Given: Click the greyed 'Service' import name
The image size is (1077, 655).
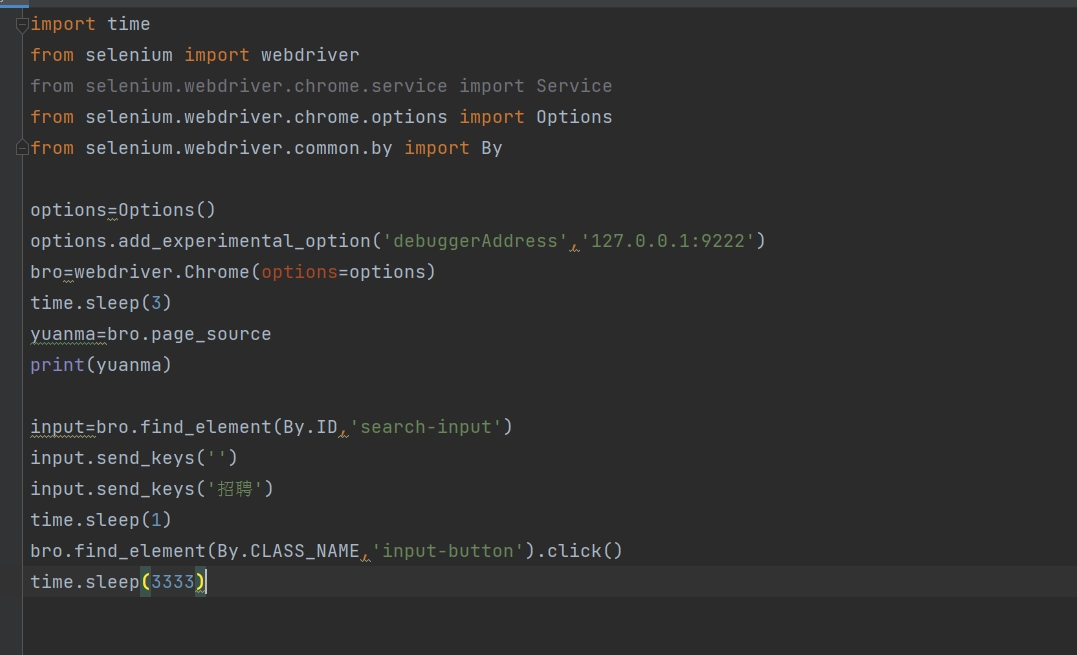Looking at the screenshot, I should pyautogui.click(x=574, y=86).
